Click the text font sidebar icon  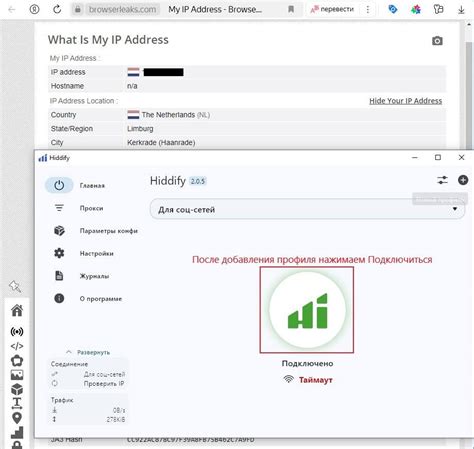pyautogui.click(x=17, y=403)
